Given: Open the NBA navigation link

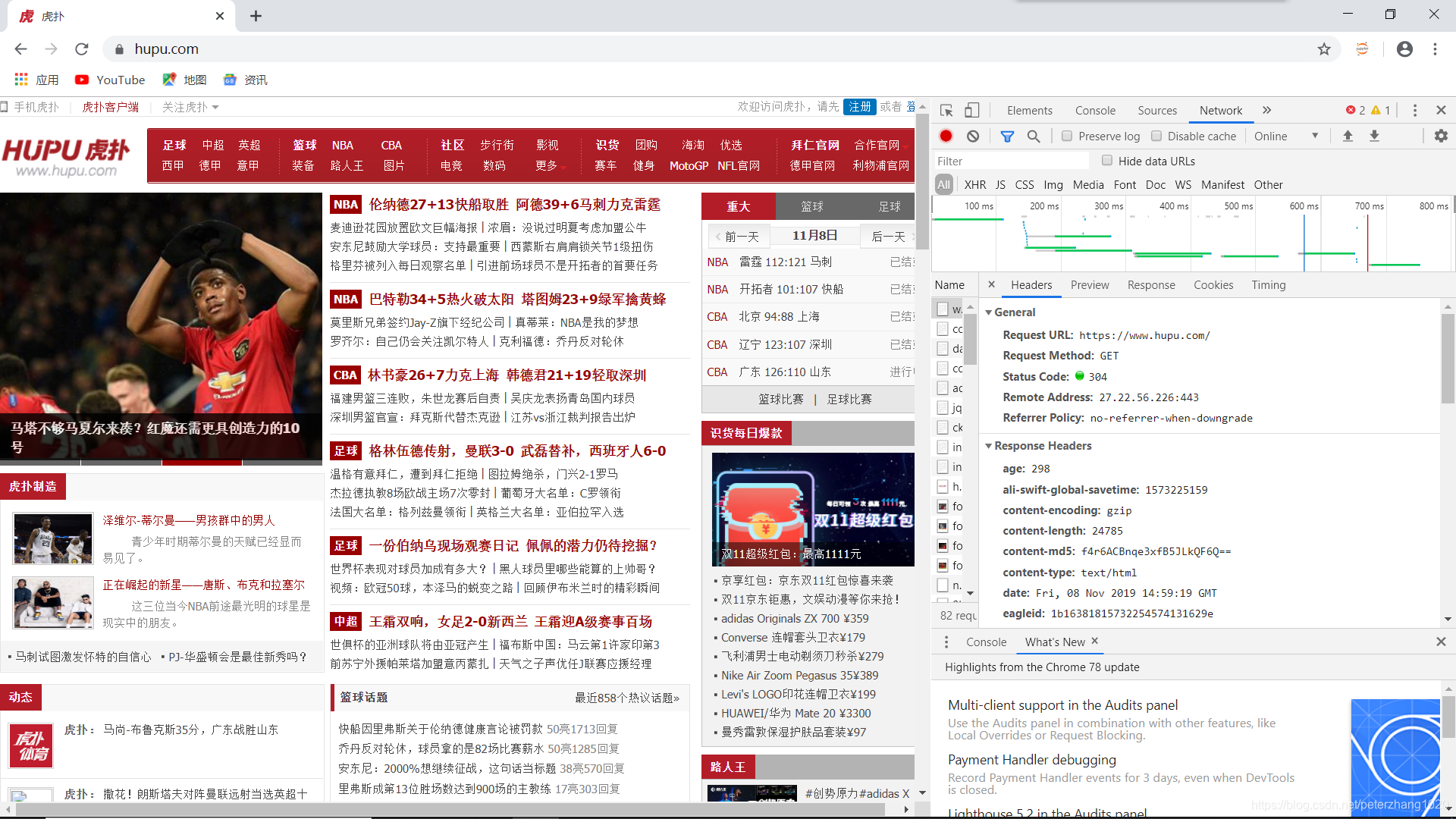Looking at the screenshot, I should [x=343, y=145].
